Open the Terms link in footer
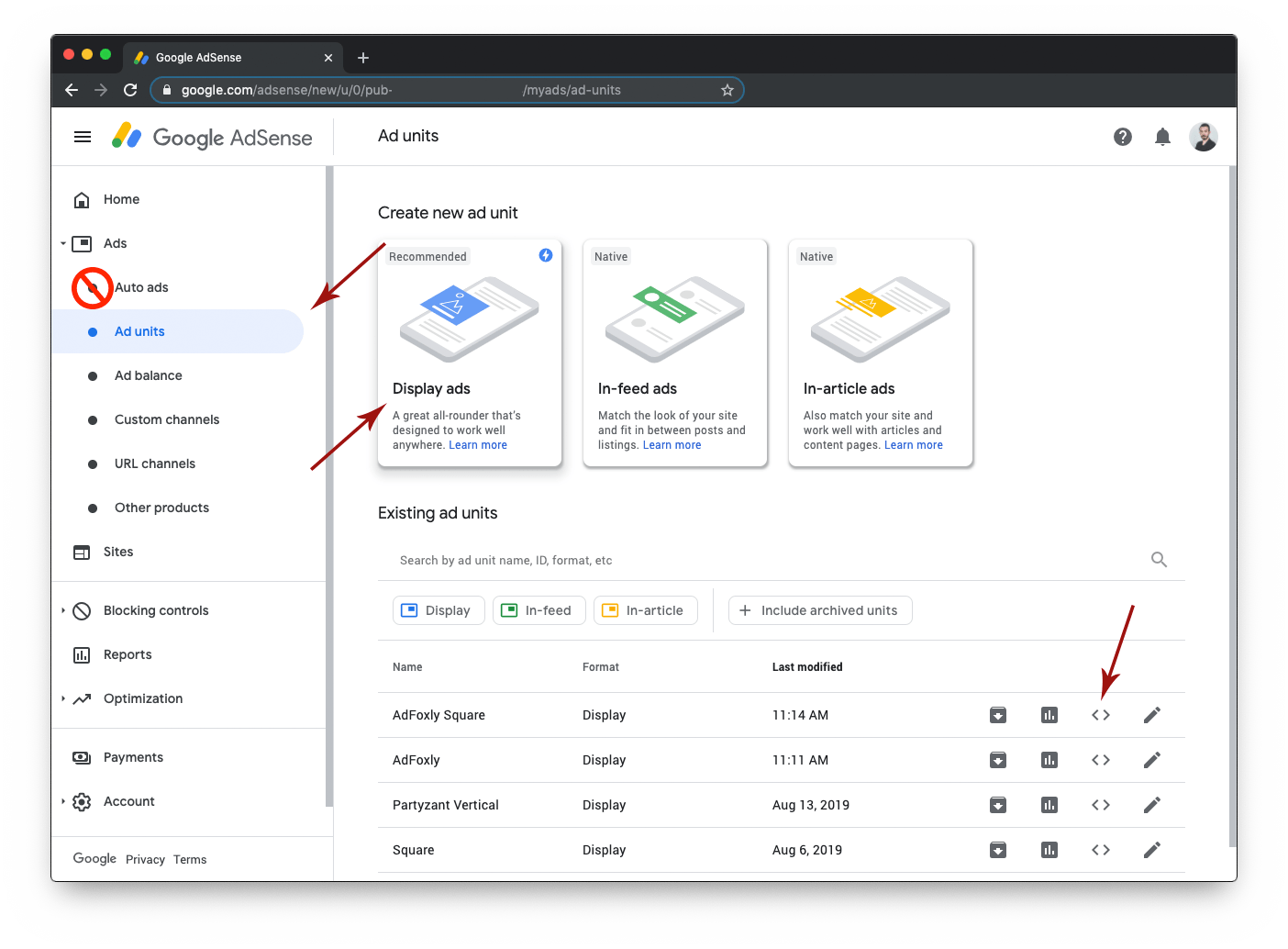 (190, 860)
